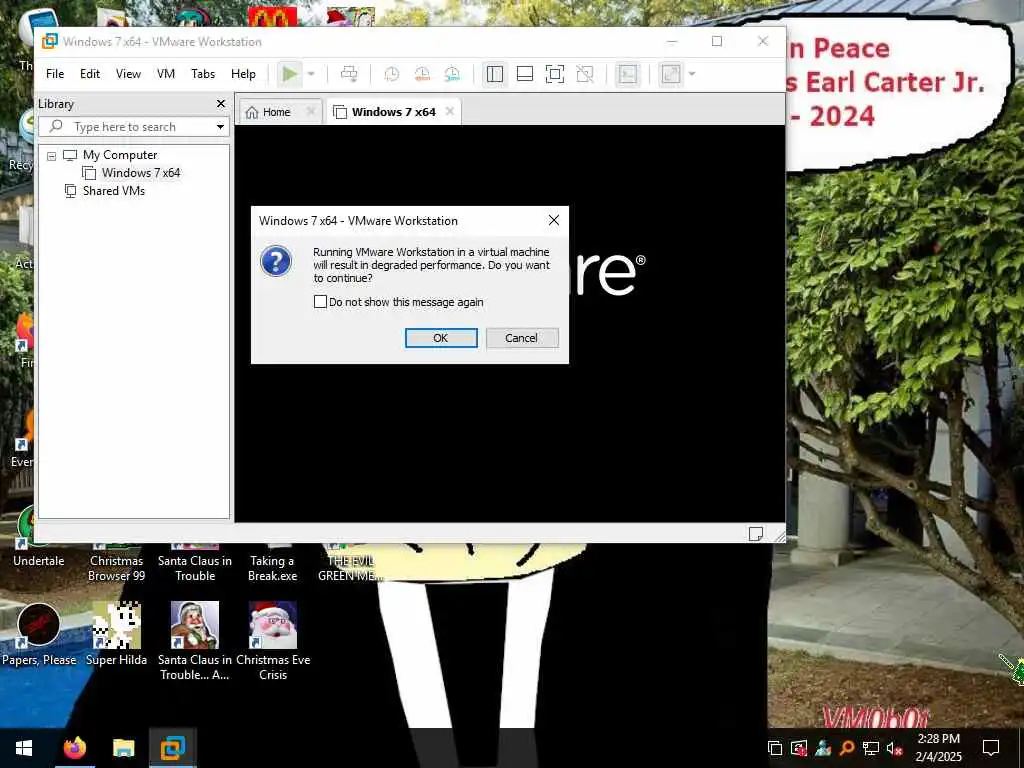Click the Christmas Eve Crisis desktop icon
Image resolution: width=1024 pixels, height=768 pixels.
pyautogui.click(x=273, y=641)
